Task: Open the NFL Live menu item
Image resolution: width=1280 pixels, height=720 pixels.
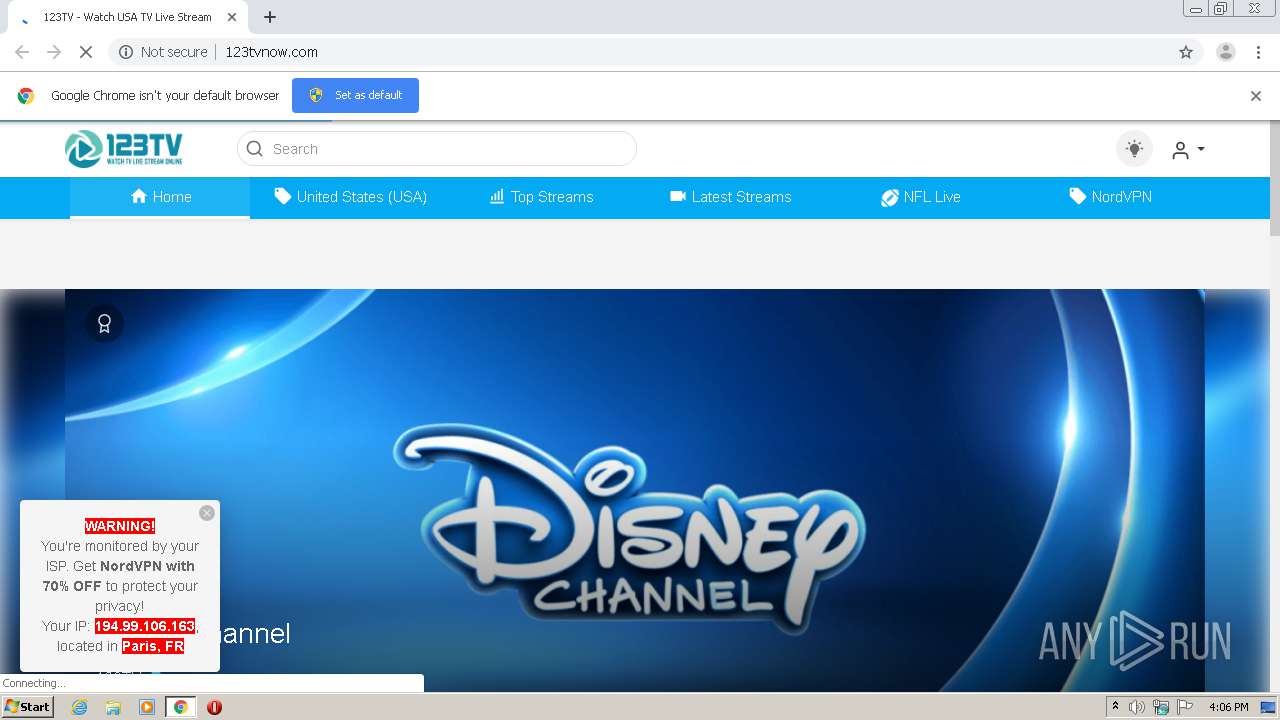Action: point(920,197)
